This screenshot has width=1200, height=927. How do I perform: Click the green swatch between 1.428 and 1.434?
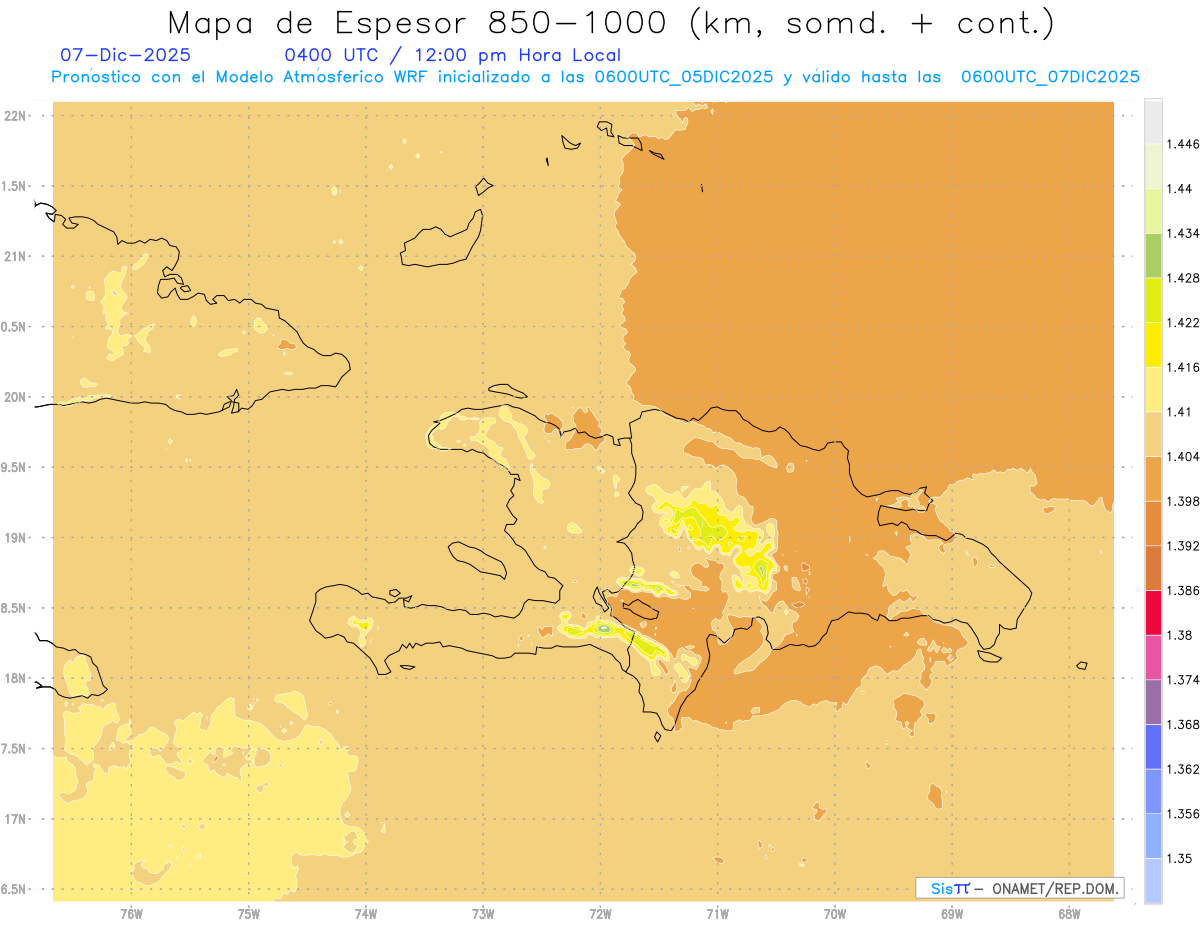pyautogui.click(x=1153, y=255)
